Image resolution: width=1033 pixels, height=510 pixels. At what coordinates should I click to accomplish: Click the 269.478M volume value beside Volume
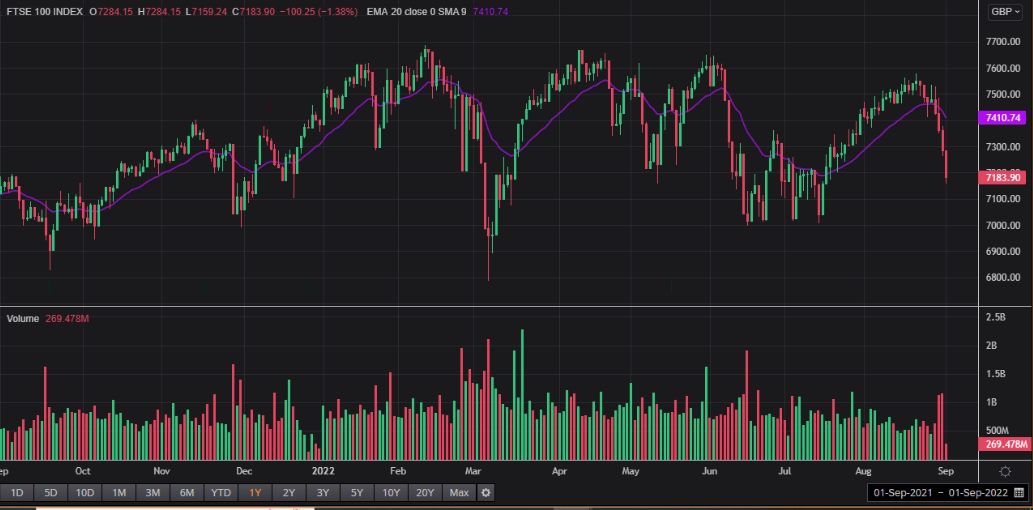[x=67, y=319]
